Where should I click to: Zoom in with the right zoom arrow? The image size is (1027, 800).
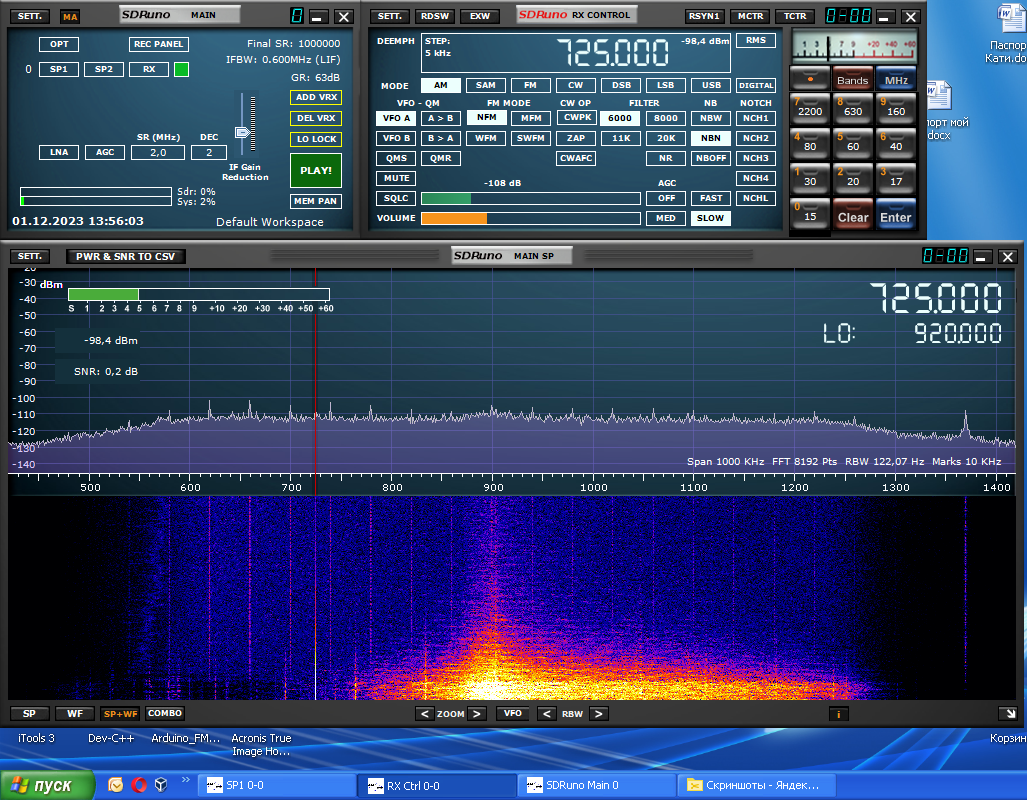pos(477,714)
